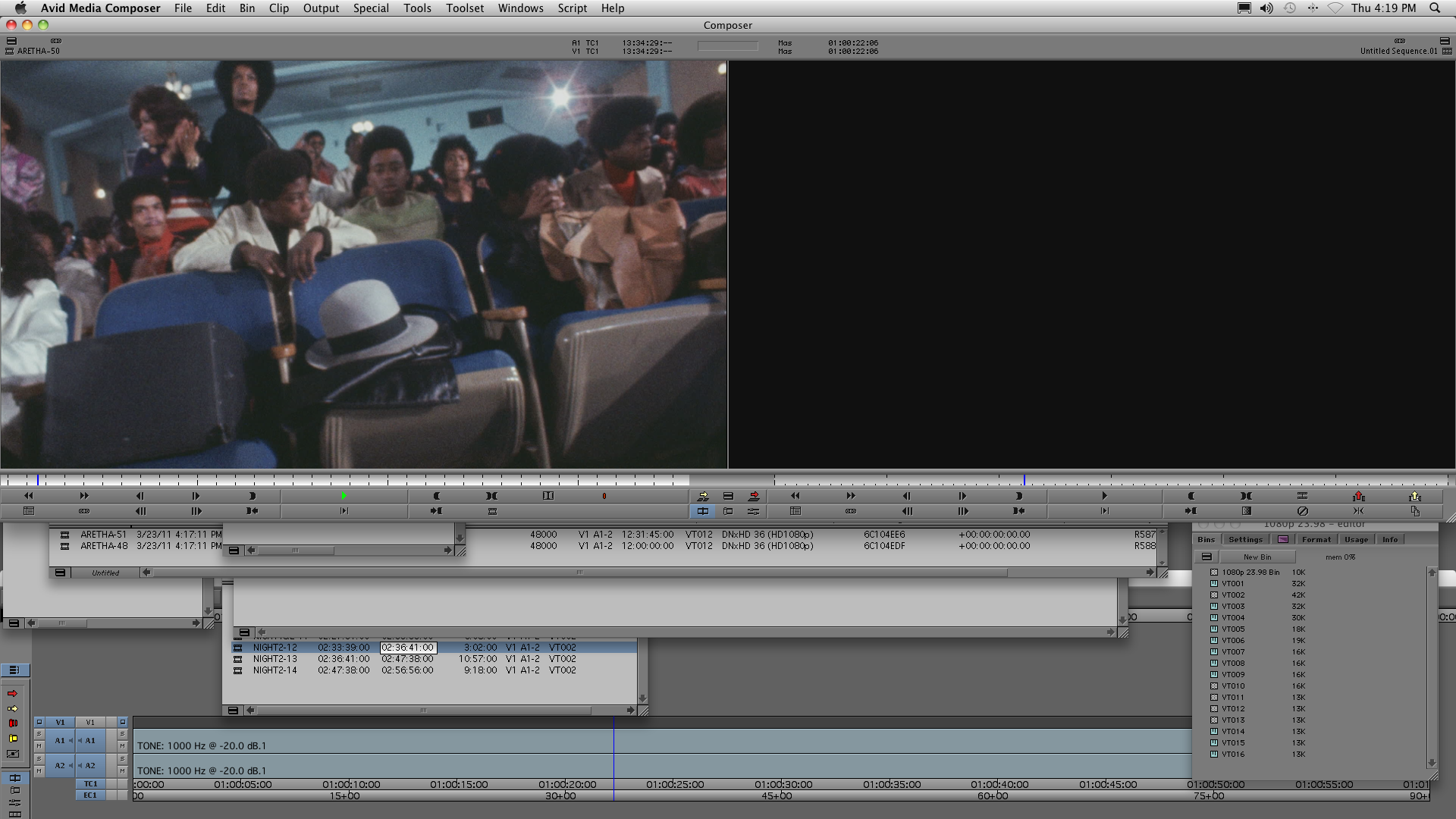Open the VT005 bin in project list
Screen dimensions: 1456x819
click(x=1232, y=629)
